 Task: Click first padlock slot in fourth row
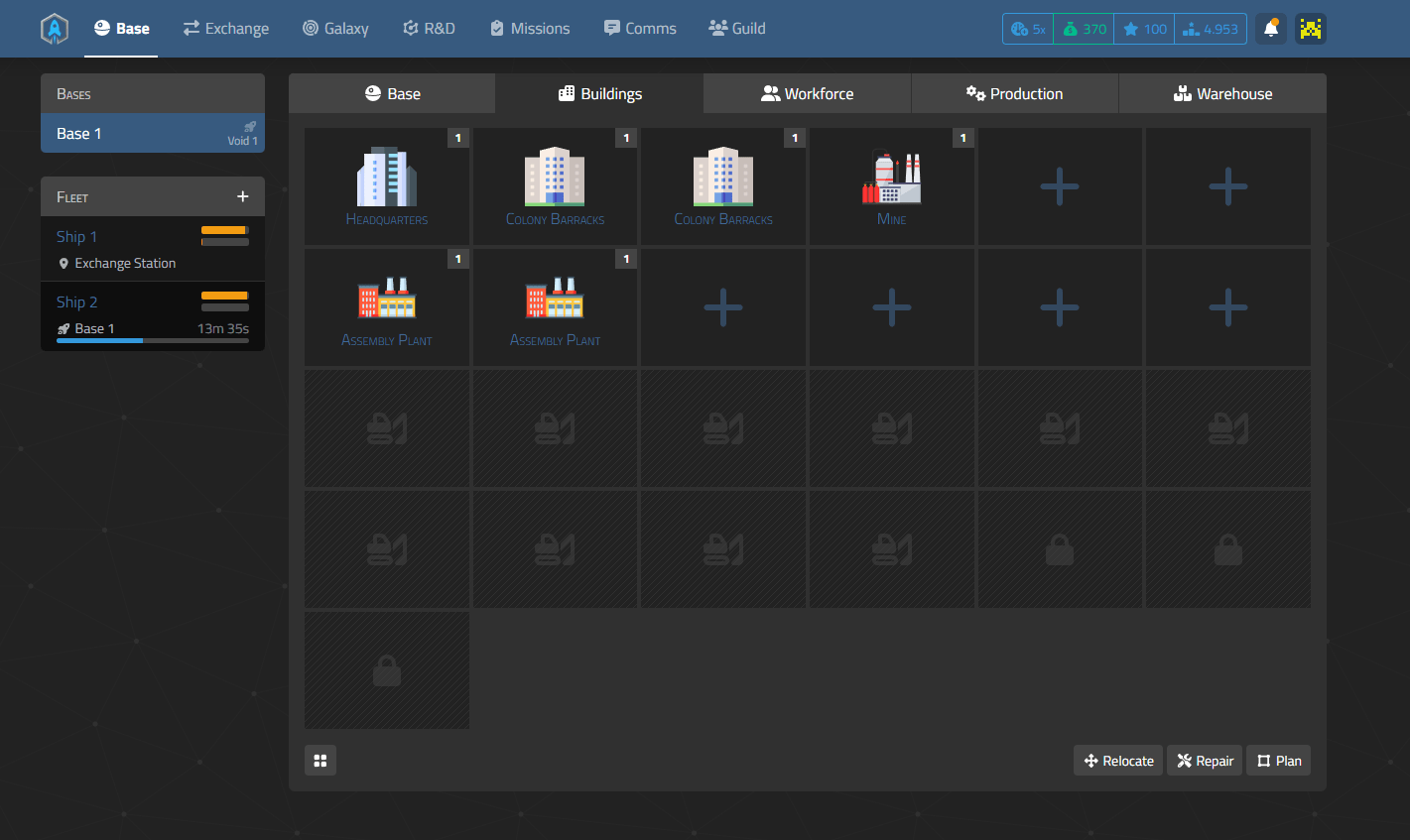1060,549
